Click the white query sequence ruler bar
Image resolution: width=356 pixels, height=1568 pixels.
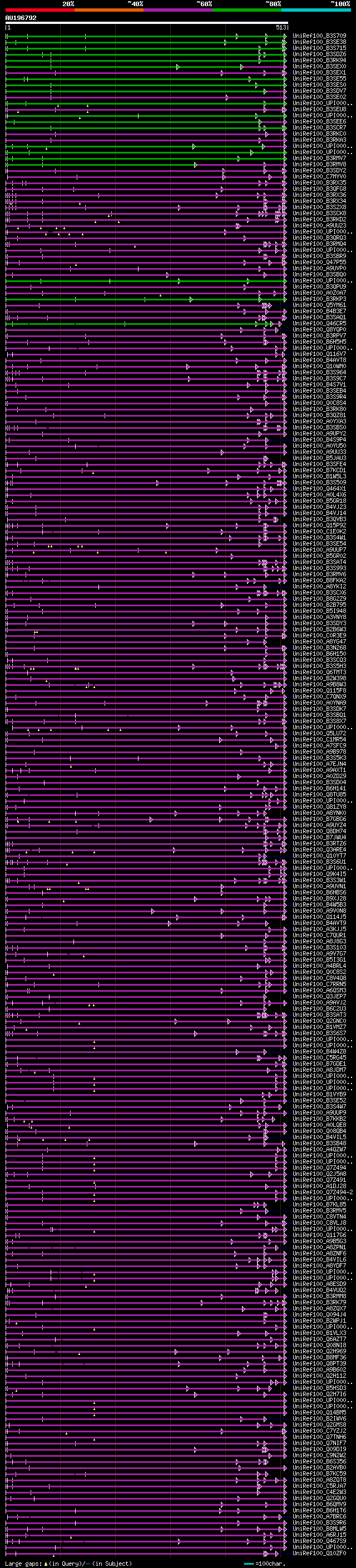pyautogui.click(x=146, y=22)
